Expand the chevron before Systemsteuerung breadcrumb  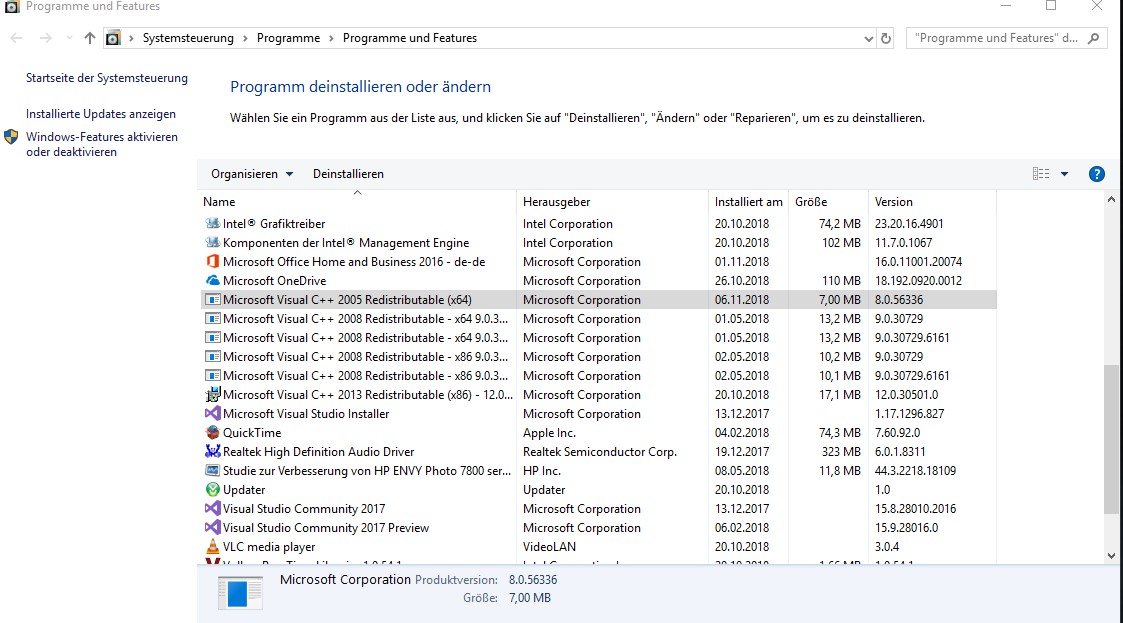click(131, 38)
